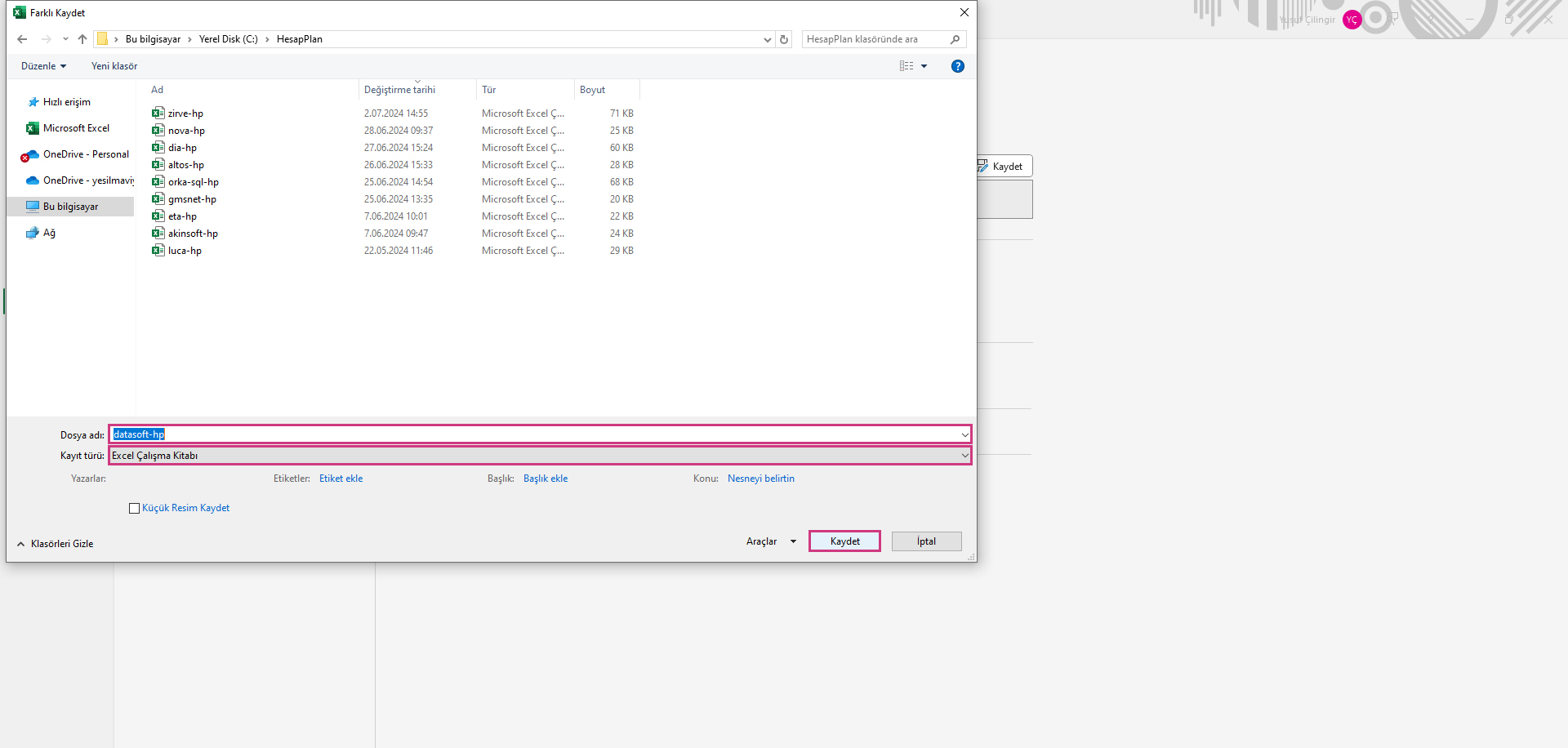Image resolution: width=1568 pixels, height=748 pixels.
Task: Click the Etiket ekle link
Action: [341, 479]
